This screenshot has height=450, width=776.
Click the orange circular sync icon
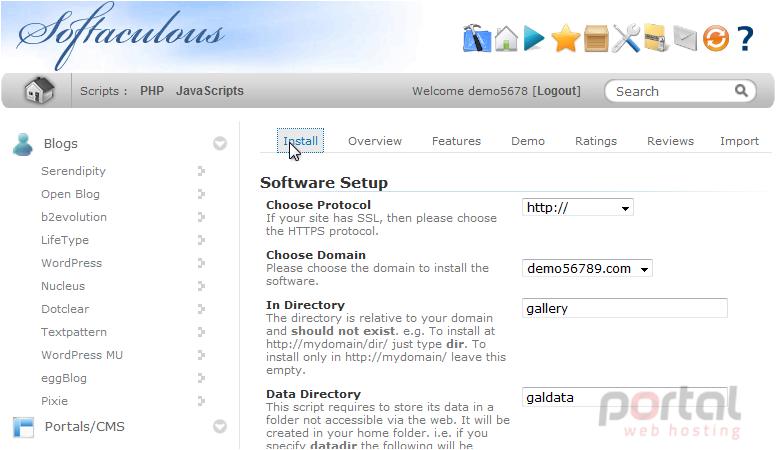click(716, 39)
